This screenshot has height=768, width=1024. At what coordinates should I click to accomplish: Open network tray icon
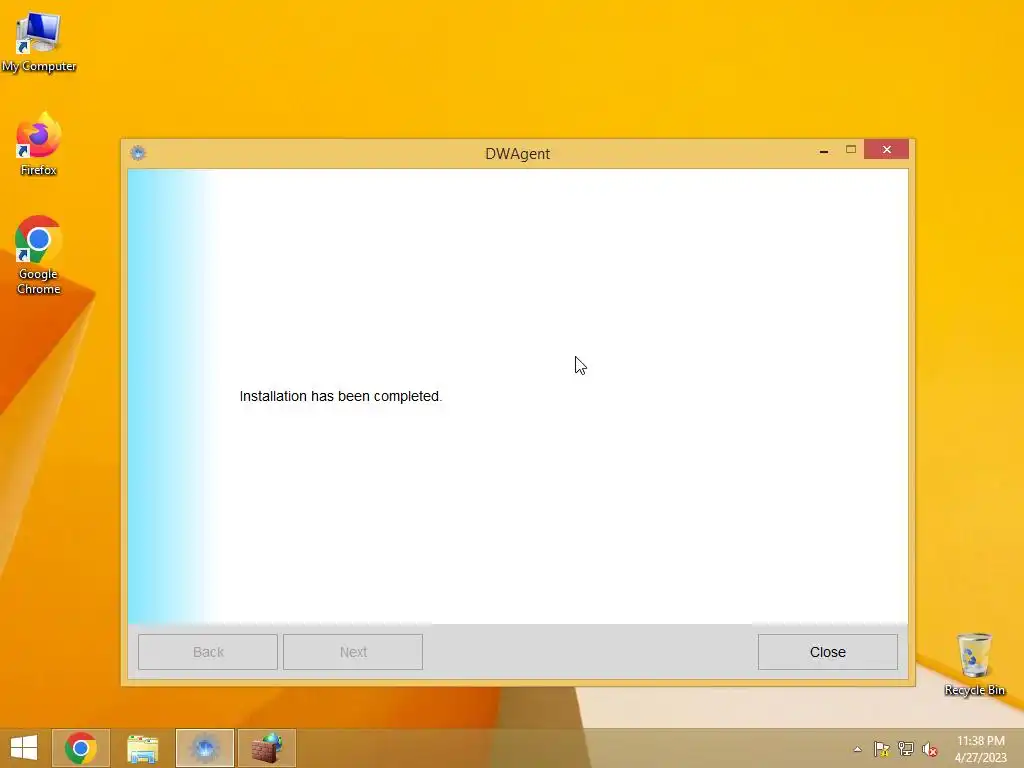pyautogui.click(x=906, y=749)
